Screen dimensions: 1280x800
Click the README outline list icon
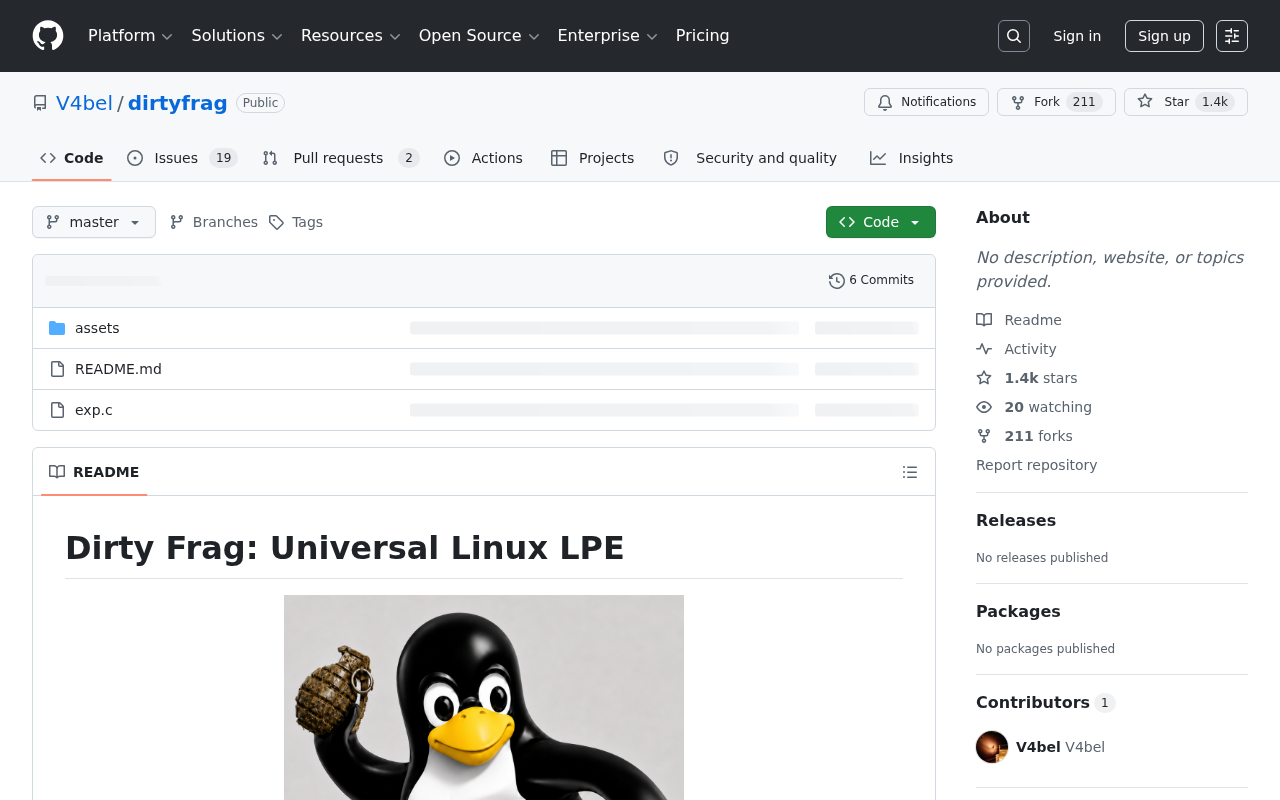[x=910, y=472]
